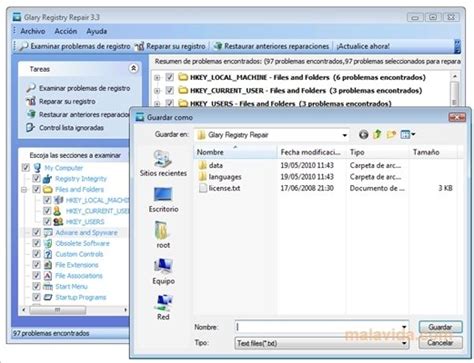Select the data folder icon
The height and width of the screenshot is (363, 474).
tap(202, 165)
